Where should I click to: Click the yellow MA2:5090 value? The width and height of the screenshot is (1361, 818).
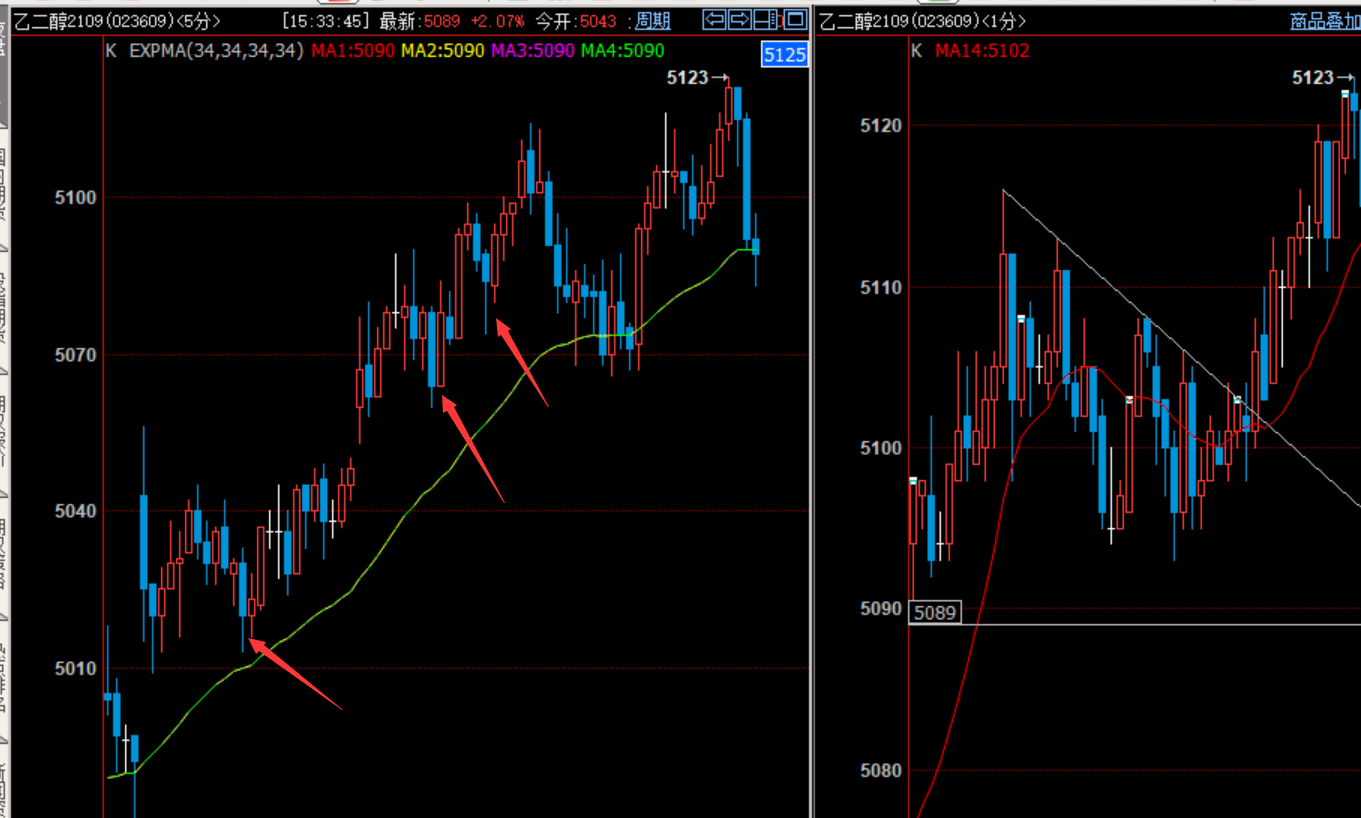[x=443, y=50]
